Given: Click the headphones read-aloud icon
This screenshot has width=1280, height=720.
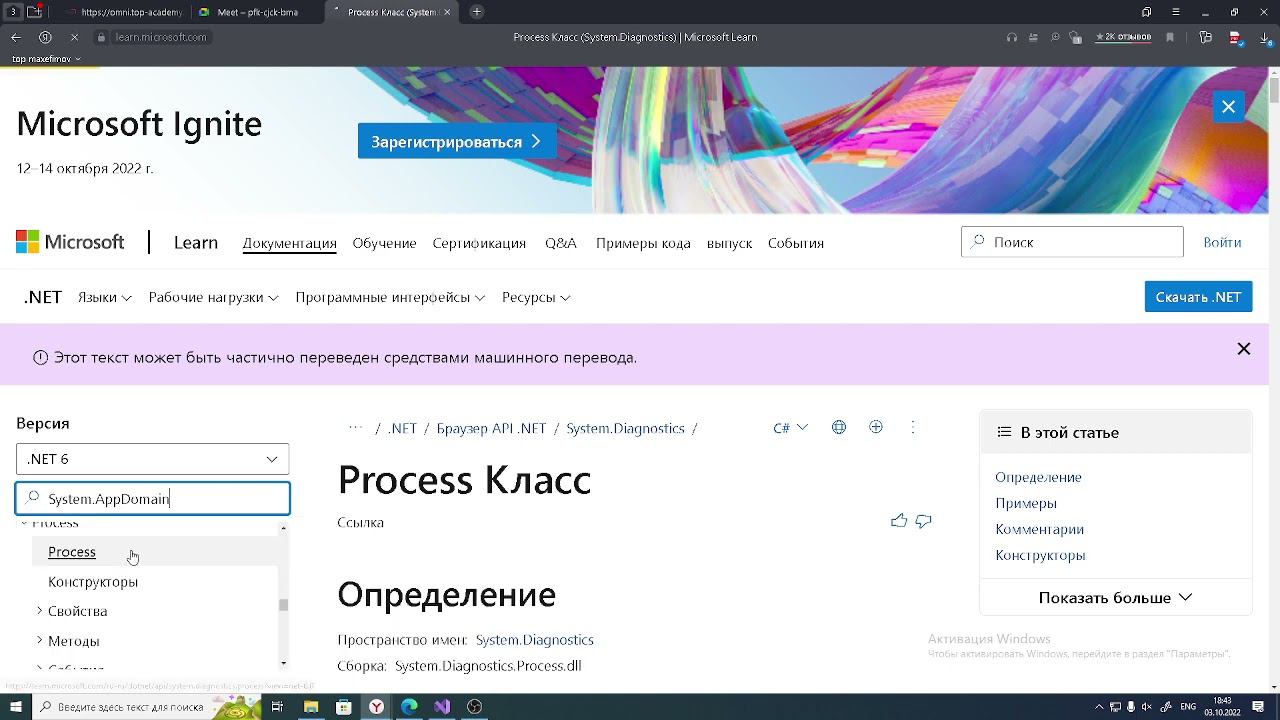Looking at the screenshot, I should [x=1012, y=37].
